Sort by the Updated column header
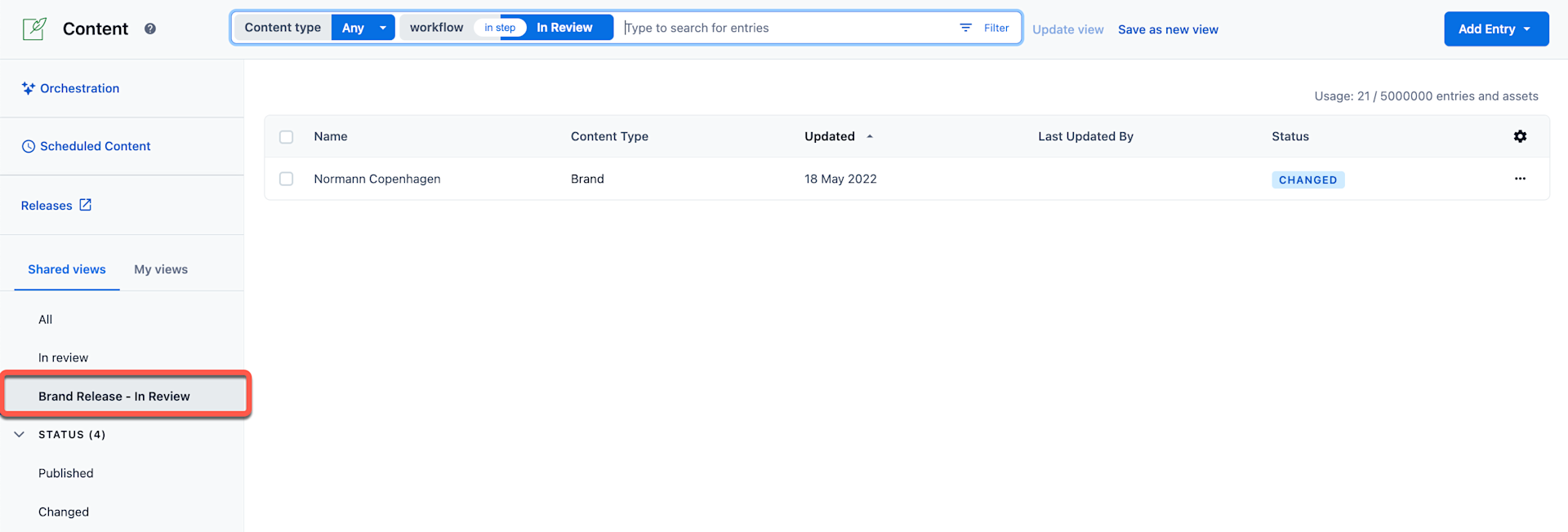The width and height of the screenshot is (1568, 532). (x=830, y=136)
